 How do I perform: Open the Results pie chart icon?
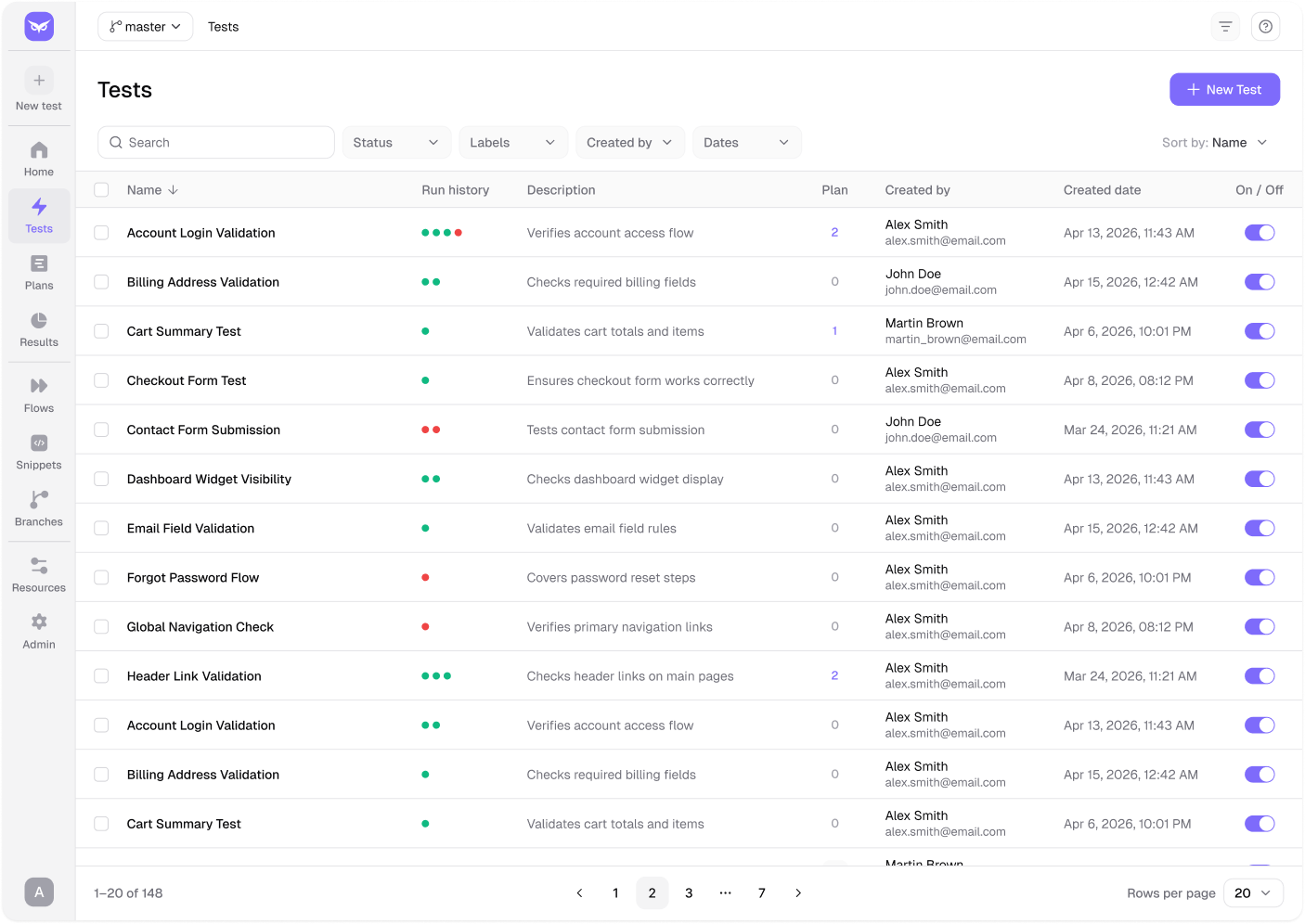click(x=39, y=321)
